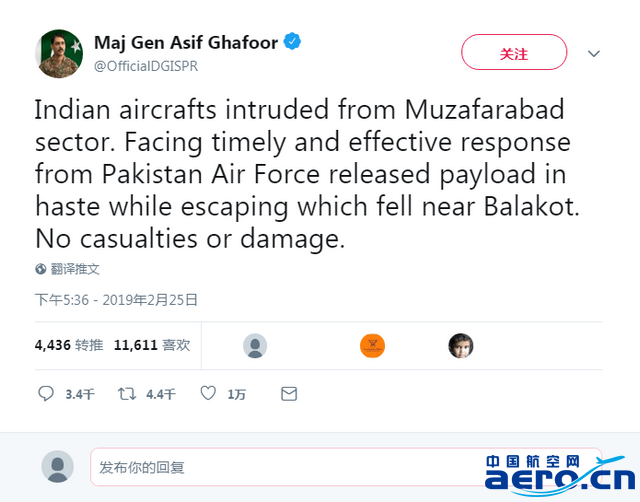
Task: View the 11,611 喜欢 likes list
Action: (x=151, y=345)
